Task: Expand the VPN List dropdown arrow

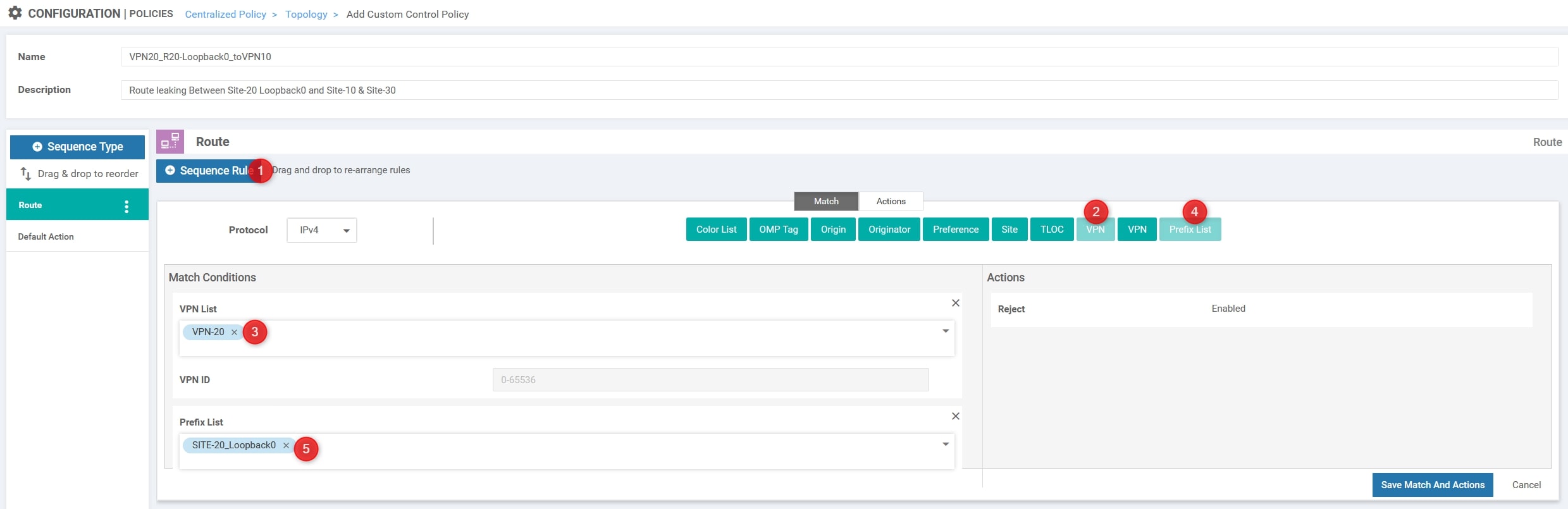Action: coord(945,331)
